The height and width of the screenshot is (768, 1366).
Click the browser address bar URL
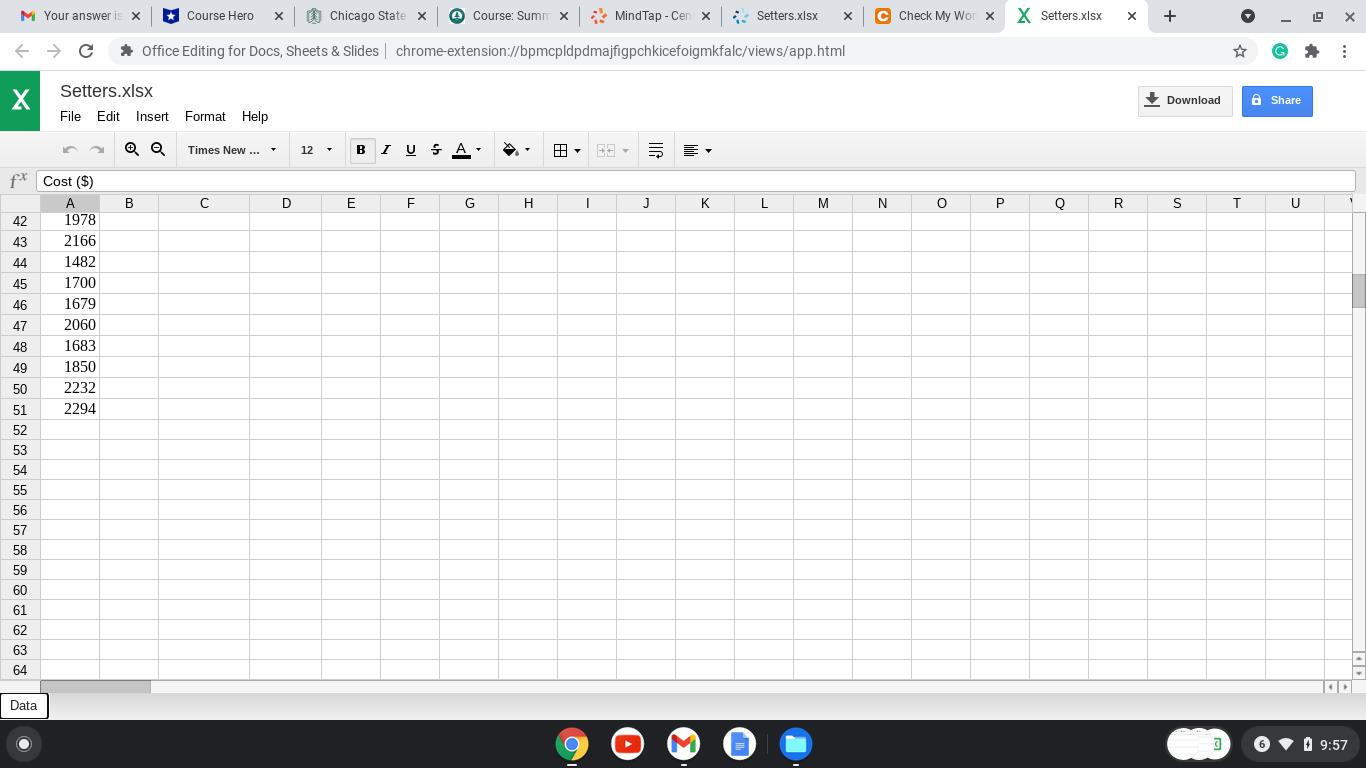[x=620, y=51]
